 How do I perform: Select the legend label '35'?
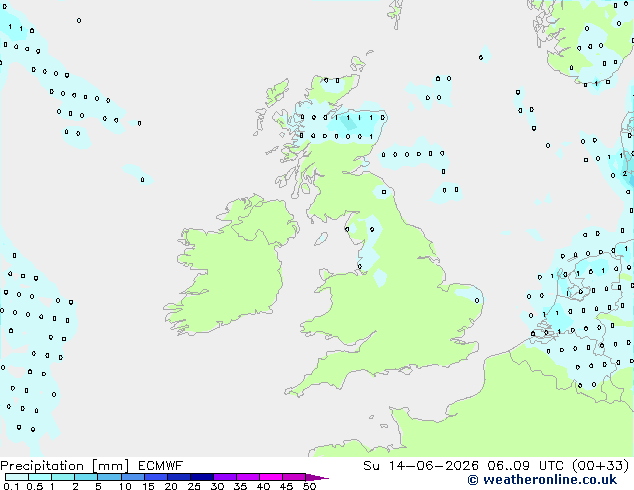(x=240, y=486)
